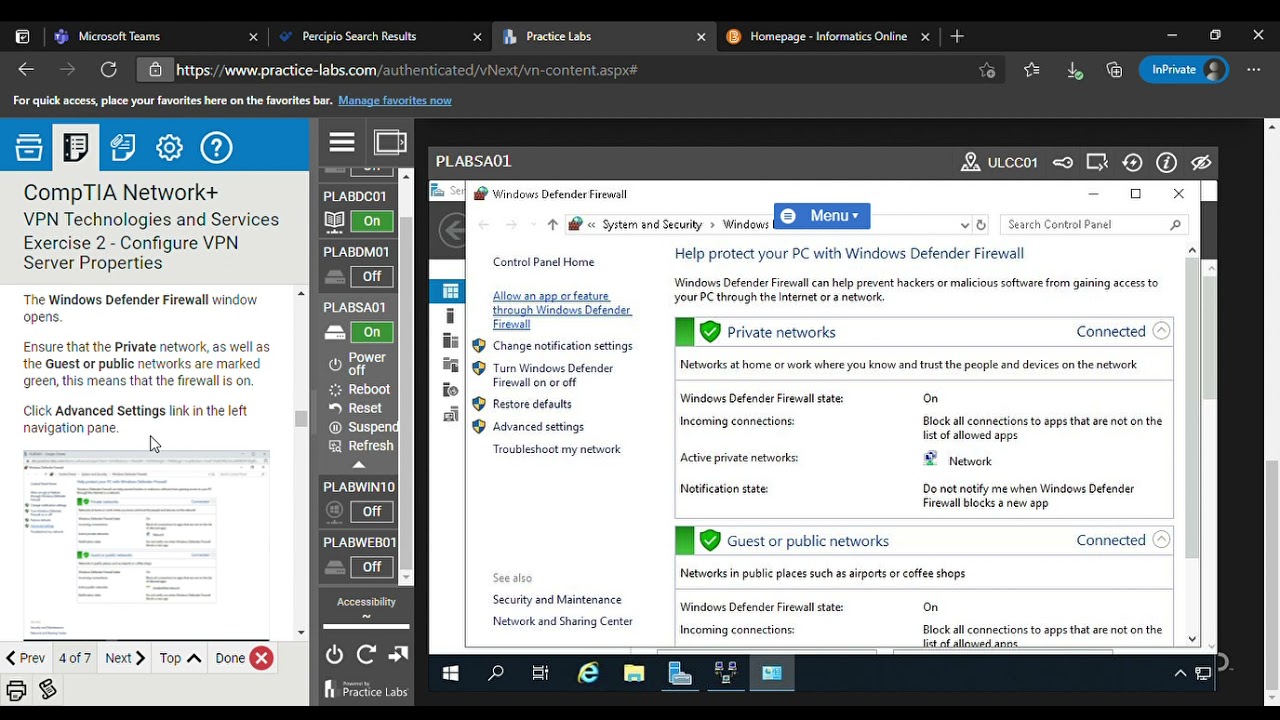Select Refresh for PLABSA01
The image size is (1280, 720).
(x=361, y=446)
